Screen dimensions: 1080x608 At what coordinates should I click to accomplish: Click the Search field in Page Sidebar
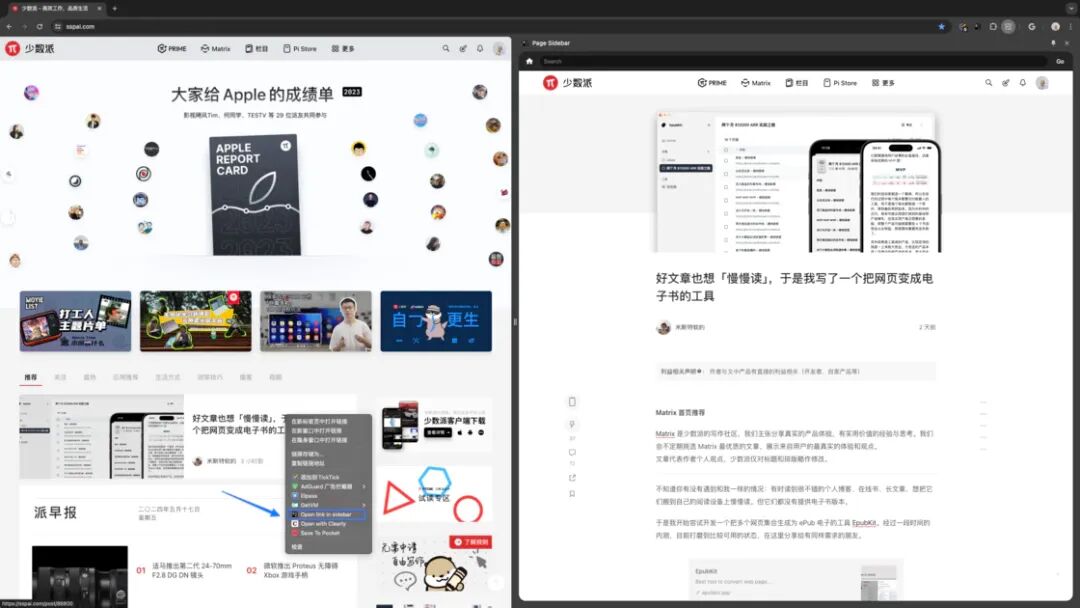[x=793, y=61]
